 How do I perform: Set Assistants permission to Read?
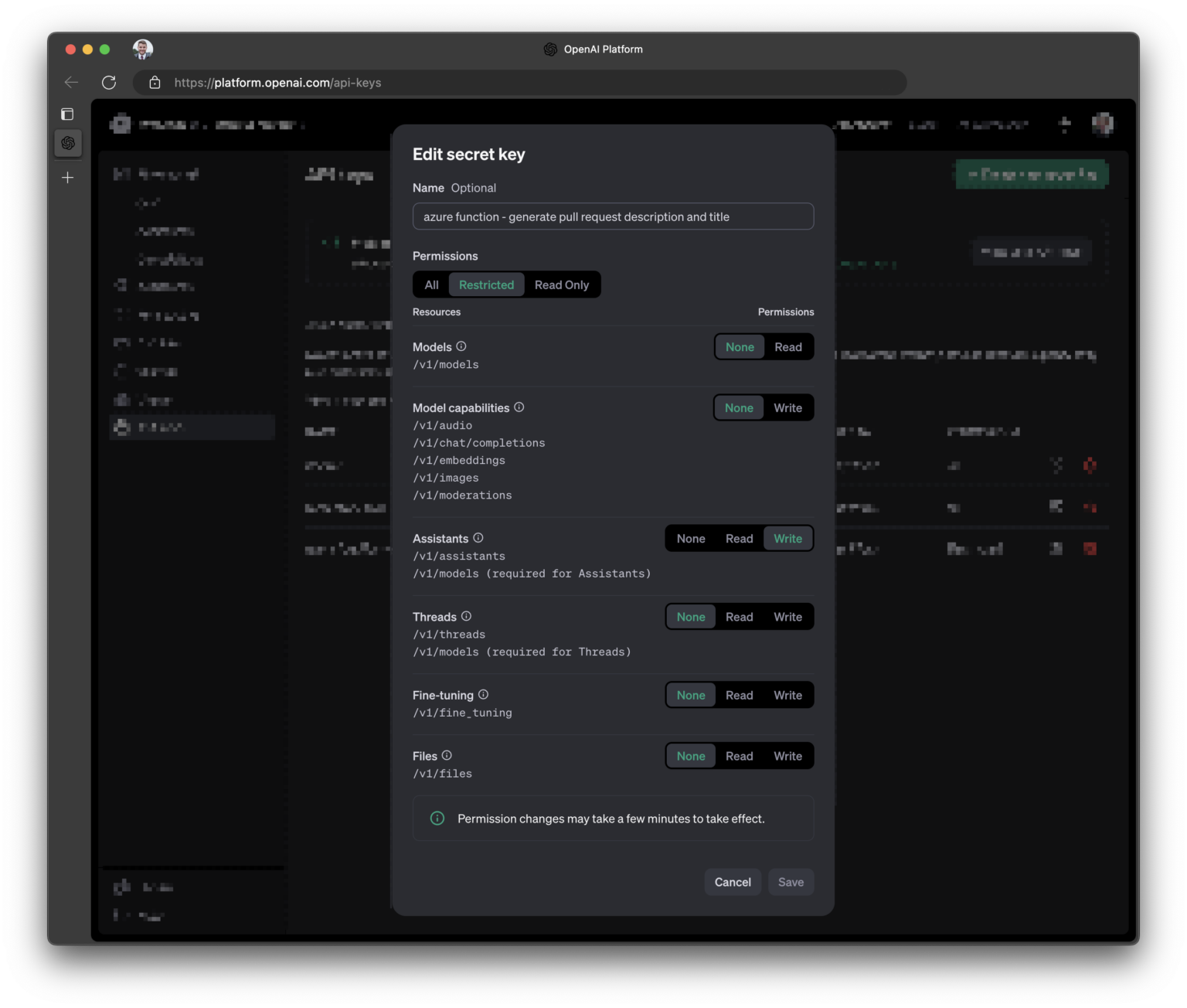(740, 539)
